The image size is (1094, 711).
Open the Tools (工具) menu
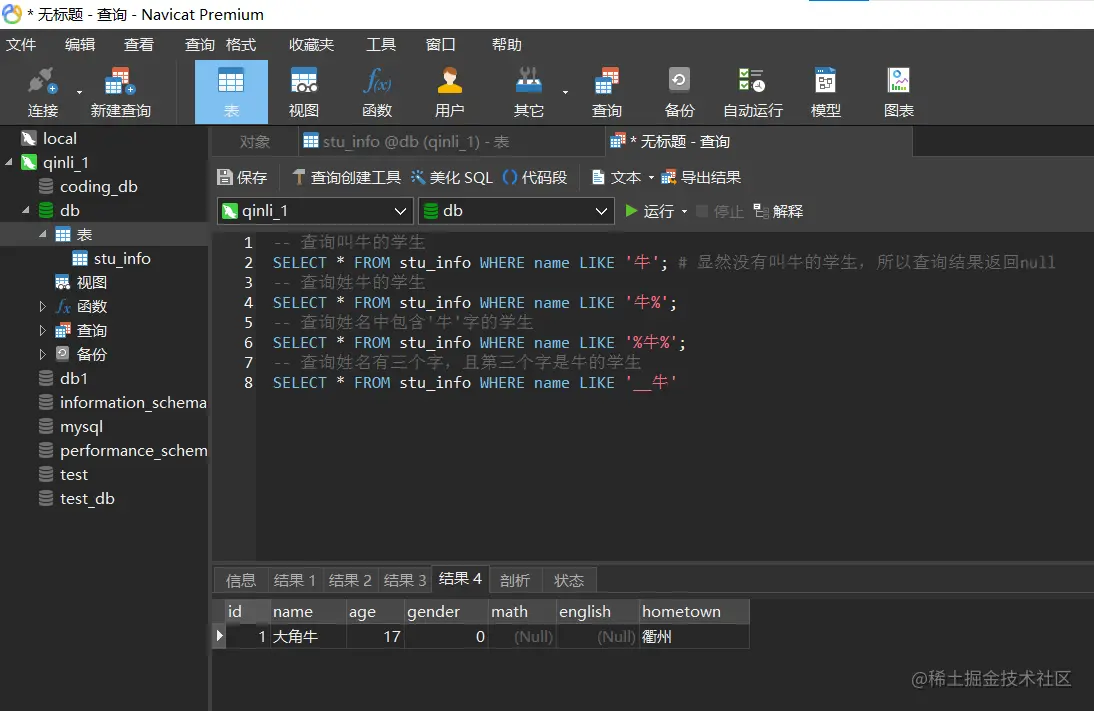click(x=381, y=45)
